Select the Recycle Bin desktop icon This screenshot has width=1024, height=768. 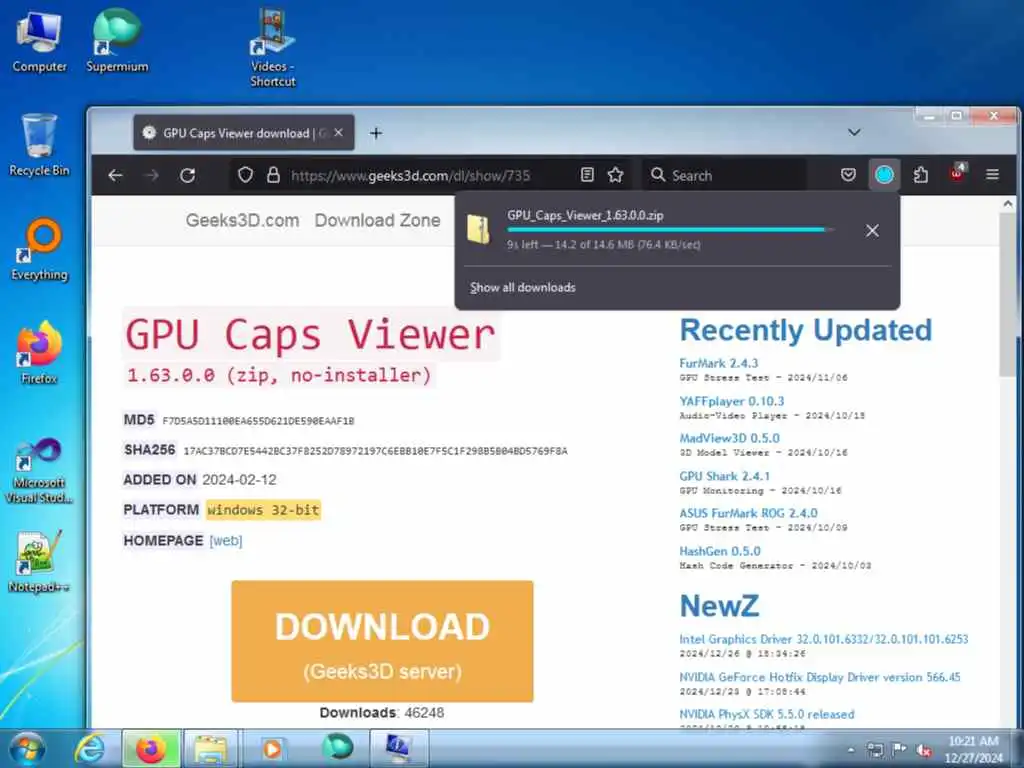pos(39,145)
